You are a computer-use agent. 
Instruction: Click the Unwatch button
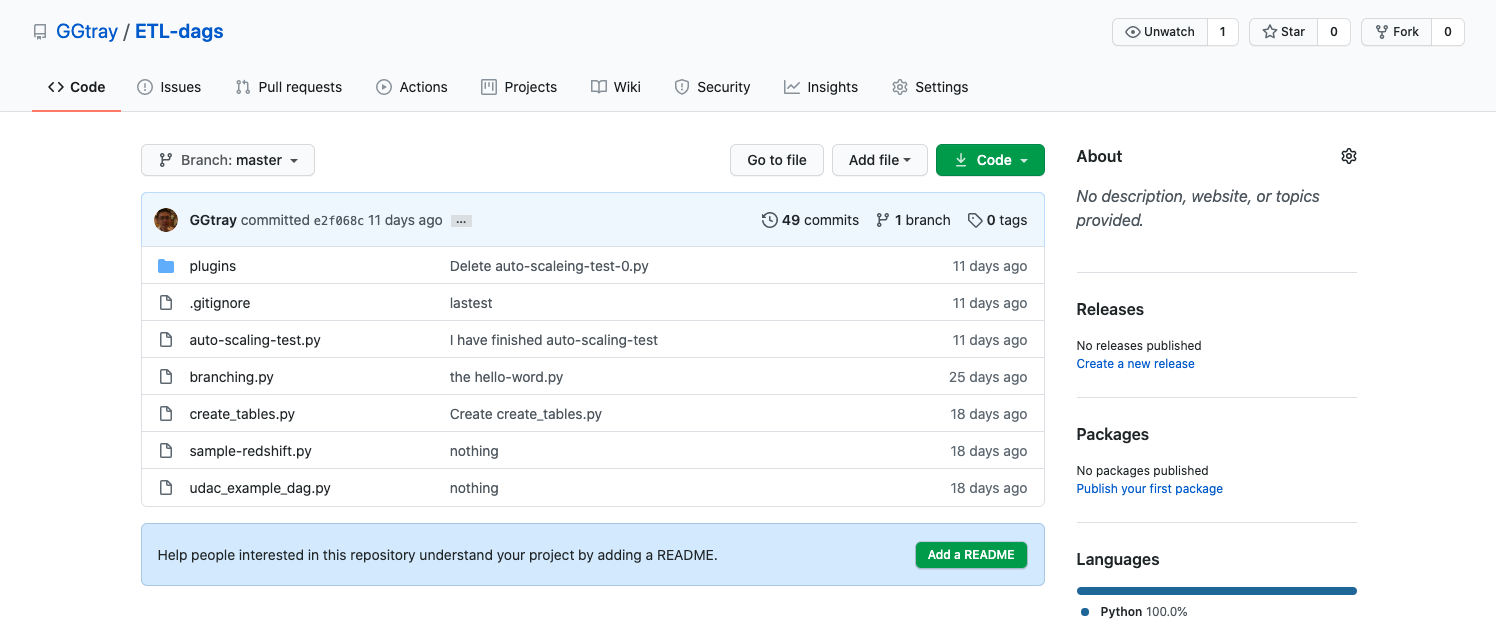pyautogui.click(x=1160, y=32)
